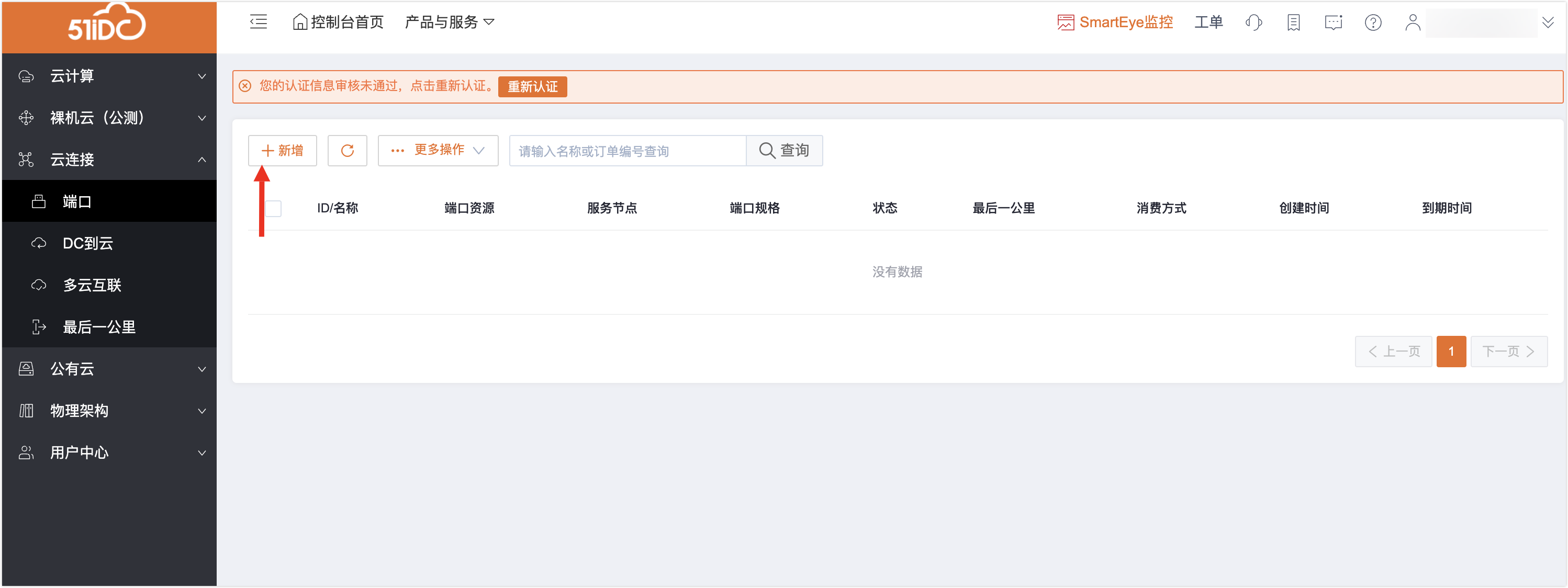Open 产品与服务 dropdown menu
Viewport: 1568px width, 588px height.
[x=449, y=22]
